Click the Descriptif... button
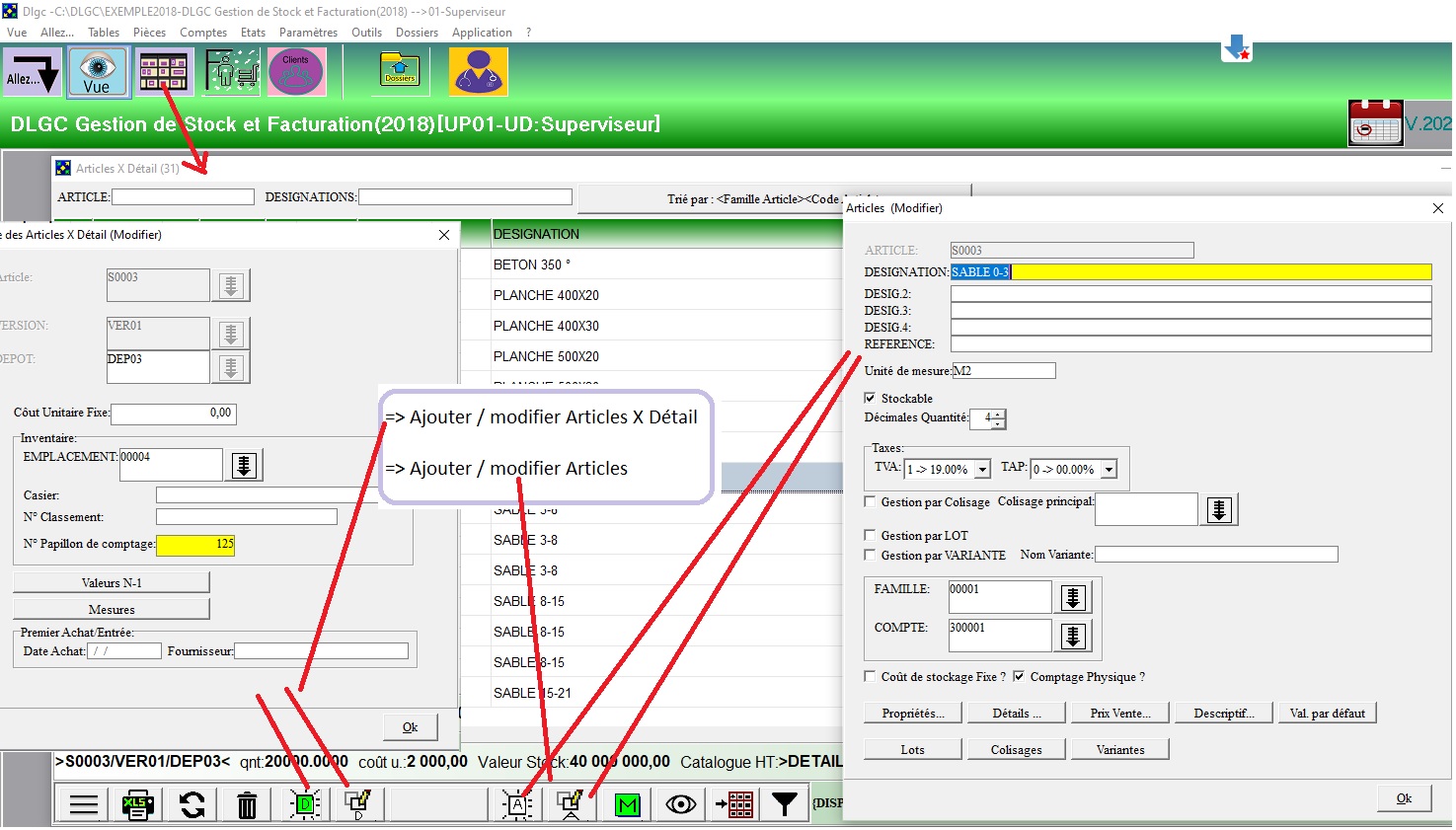1456x830 pixels. click(1223, 713)
